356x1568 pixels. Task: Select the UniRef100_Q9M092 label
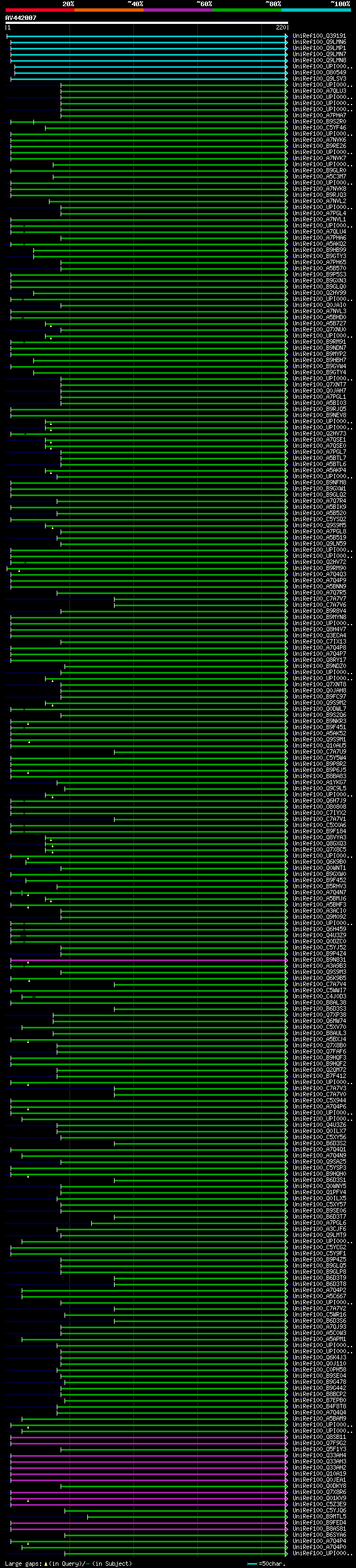click(319, 917)
